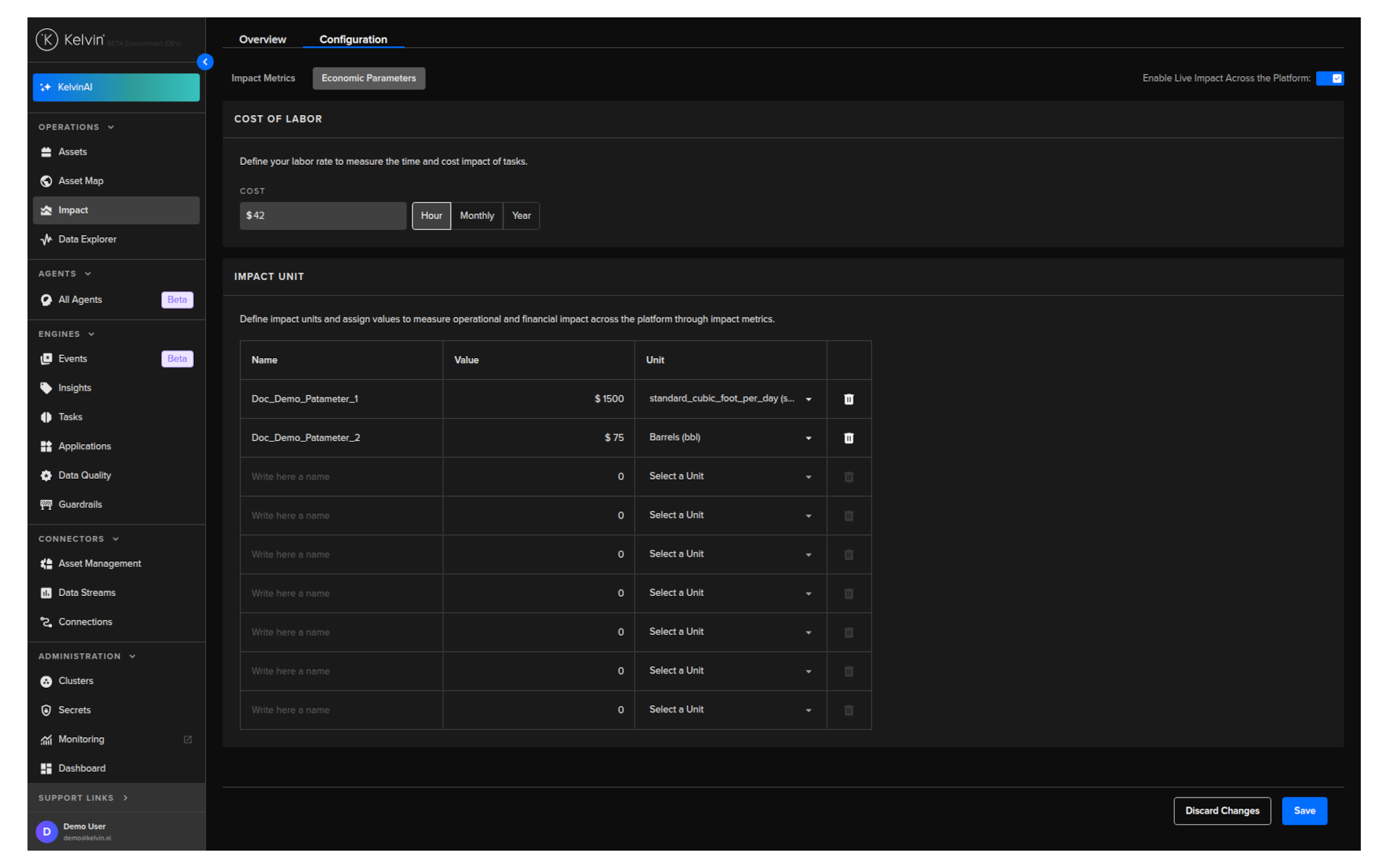Screen dimensions: 1389x868
Task: Open Connections page
Action: point(116,622)
